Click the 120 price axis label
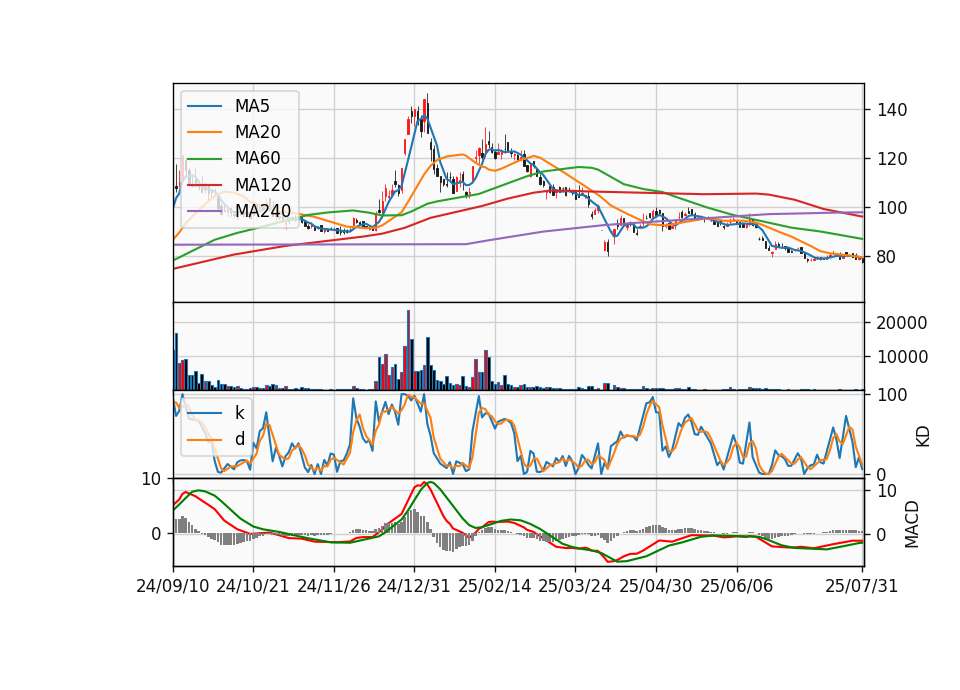 [891, 159]
